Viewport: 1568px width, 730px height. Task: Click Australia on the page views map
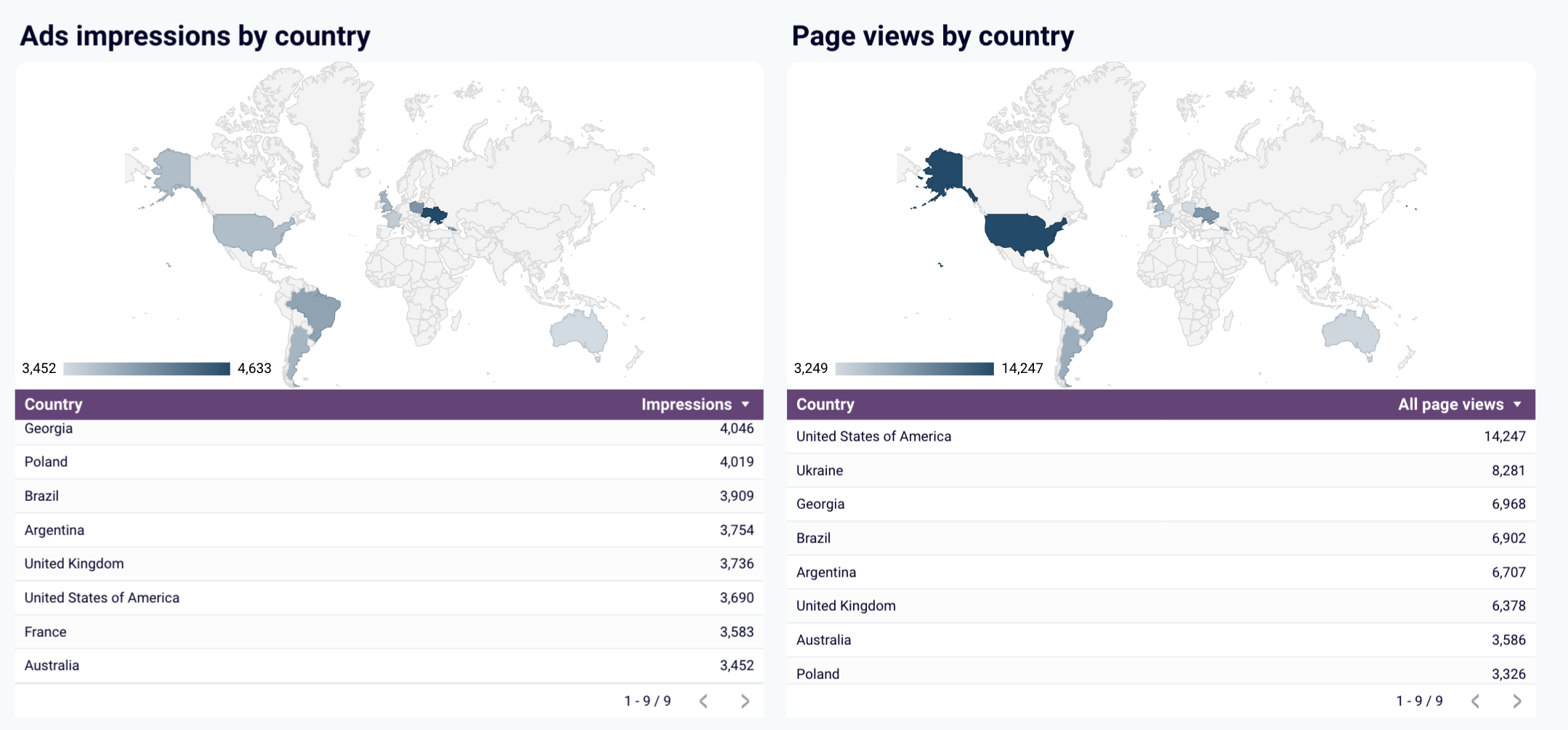tap(1350, 333)
